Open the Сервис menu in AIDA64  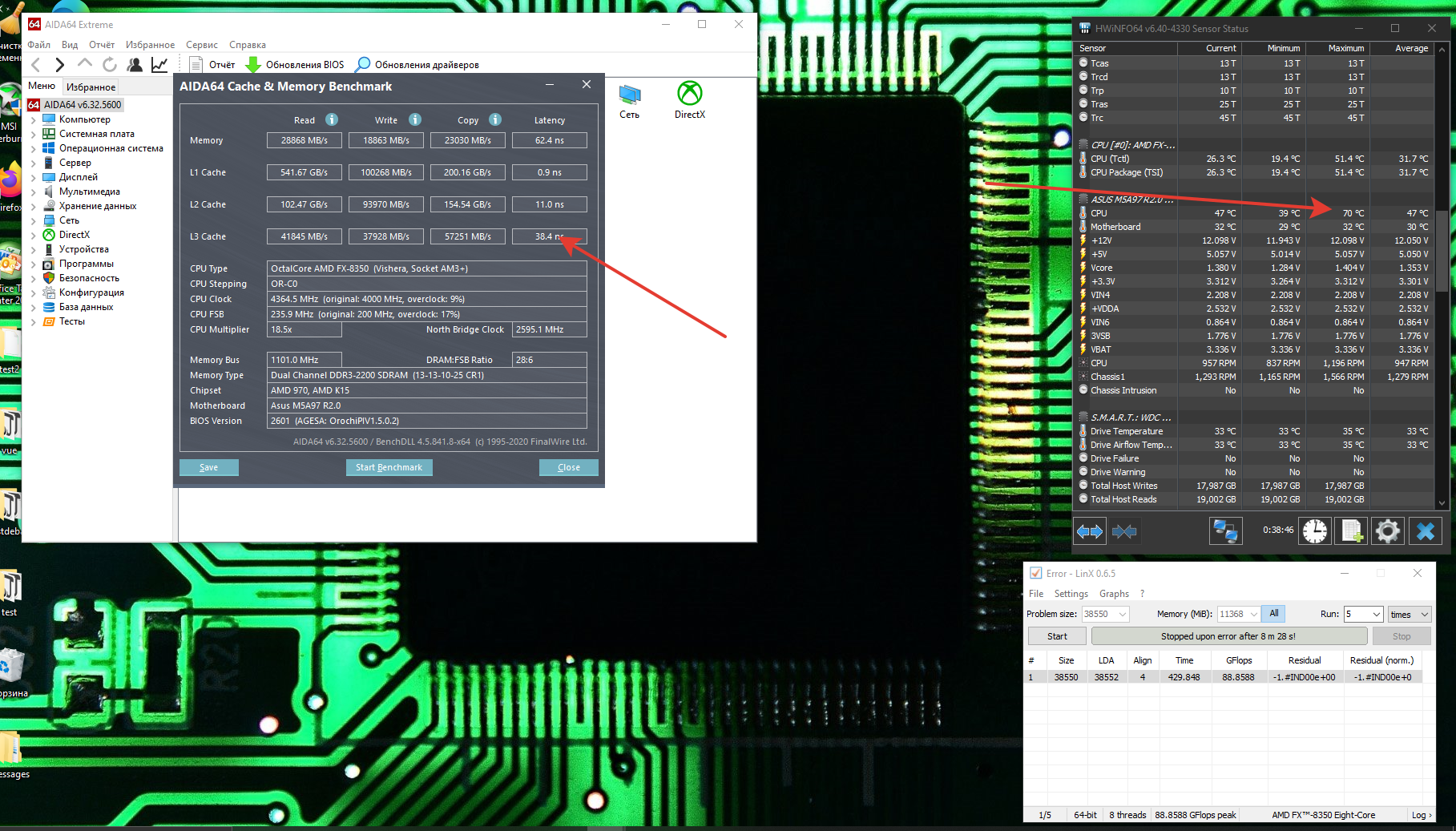pos(202,45)
